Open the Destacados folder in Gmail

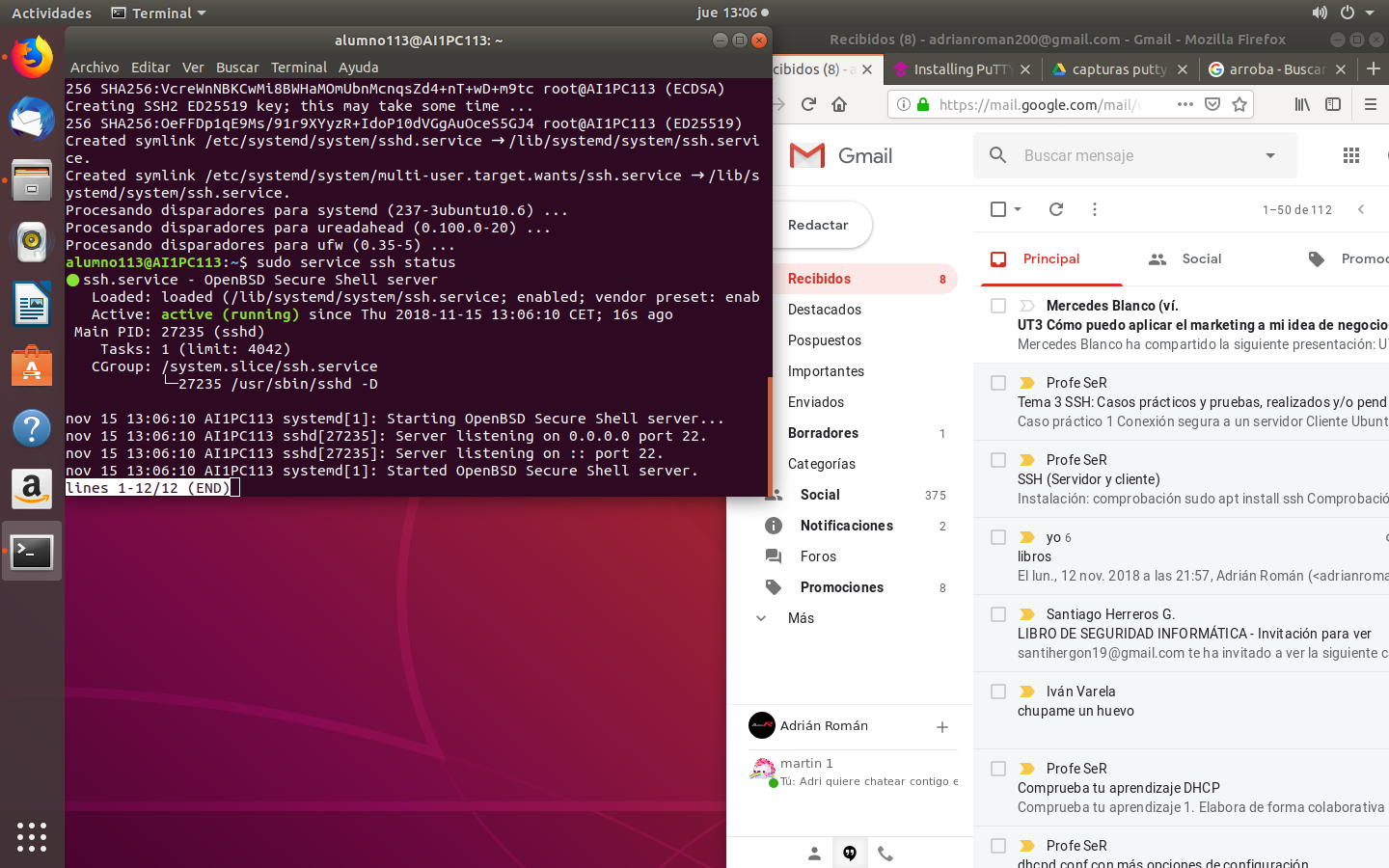825,310
